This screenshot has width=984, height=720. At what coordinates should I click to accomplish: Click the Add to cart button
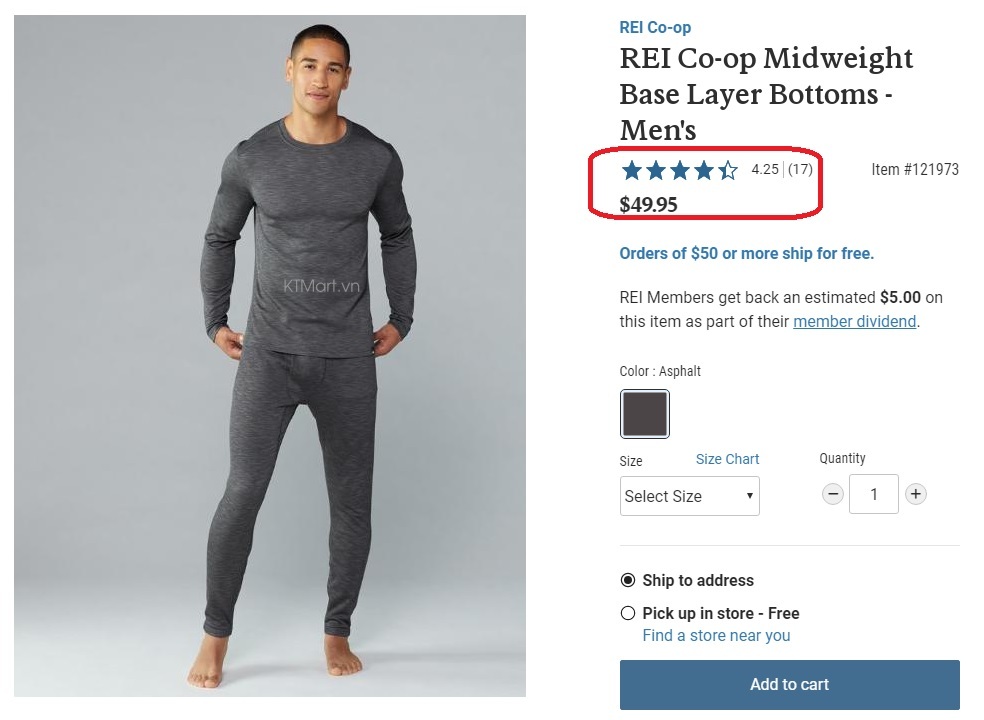pos(789,685)
